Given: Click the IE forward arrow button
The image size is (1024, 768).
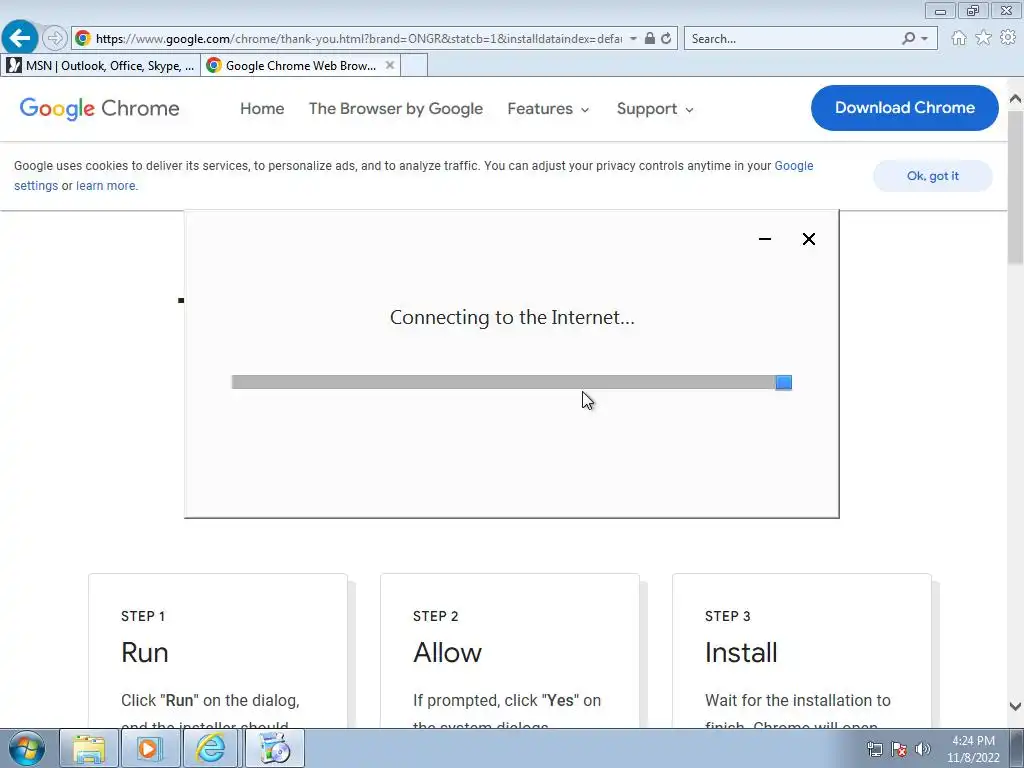Looking at the screenshot, I should click(55, 39).
